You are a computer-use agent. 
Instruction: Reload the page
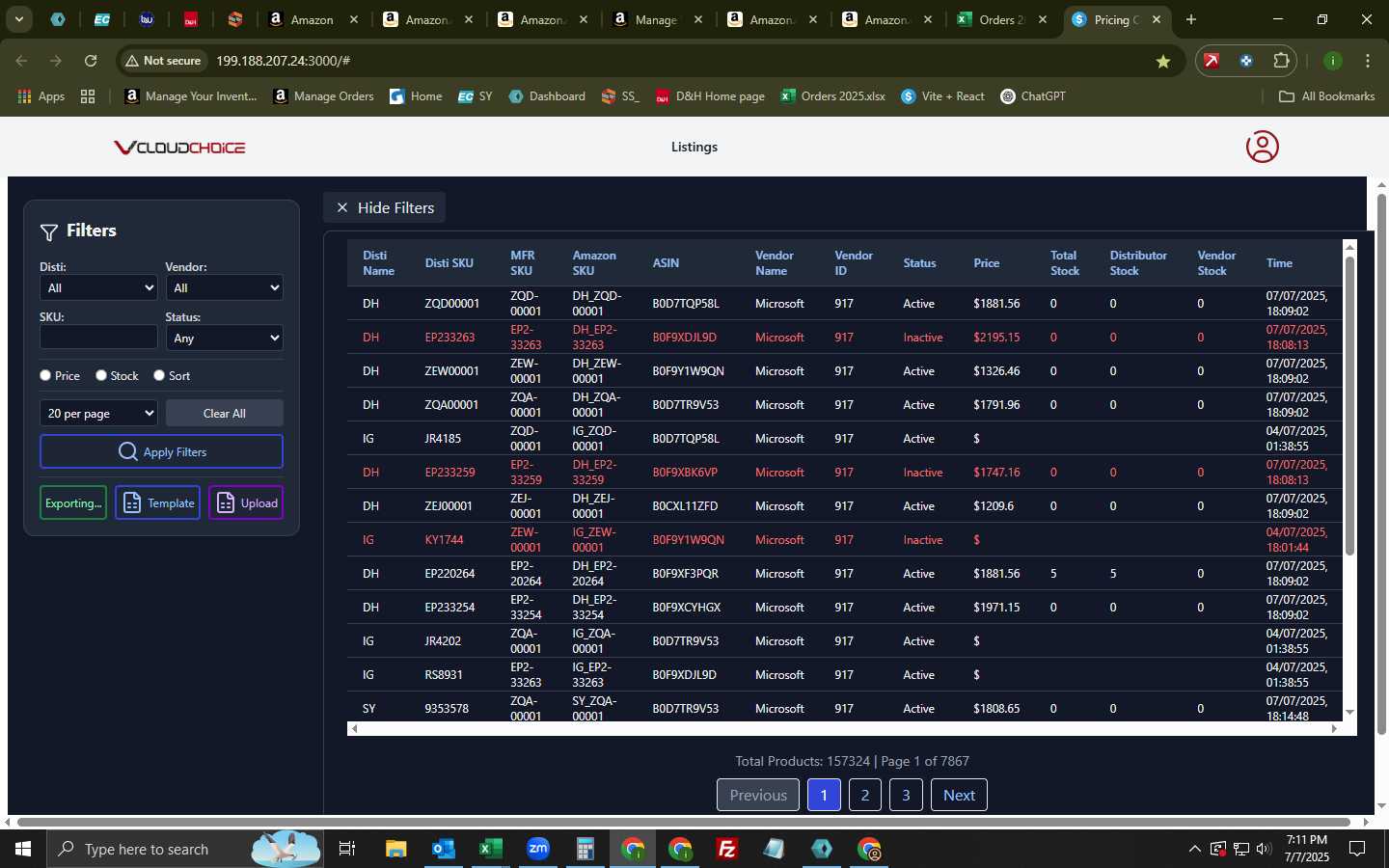click(91, 61)
